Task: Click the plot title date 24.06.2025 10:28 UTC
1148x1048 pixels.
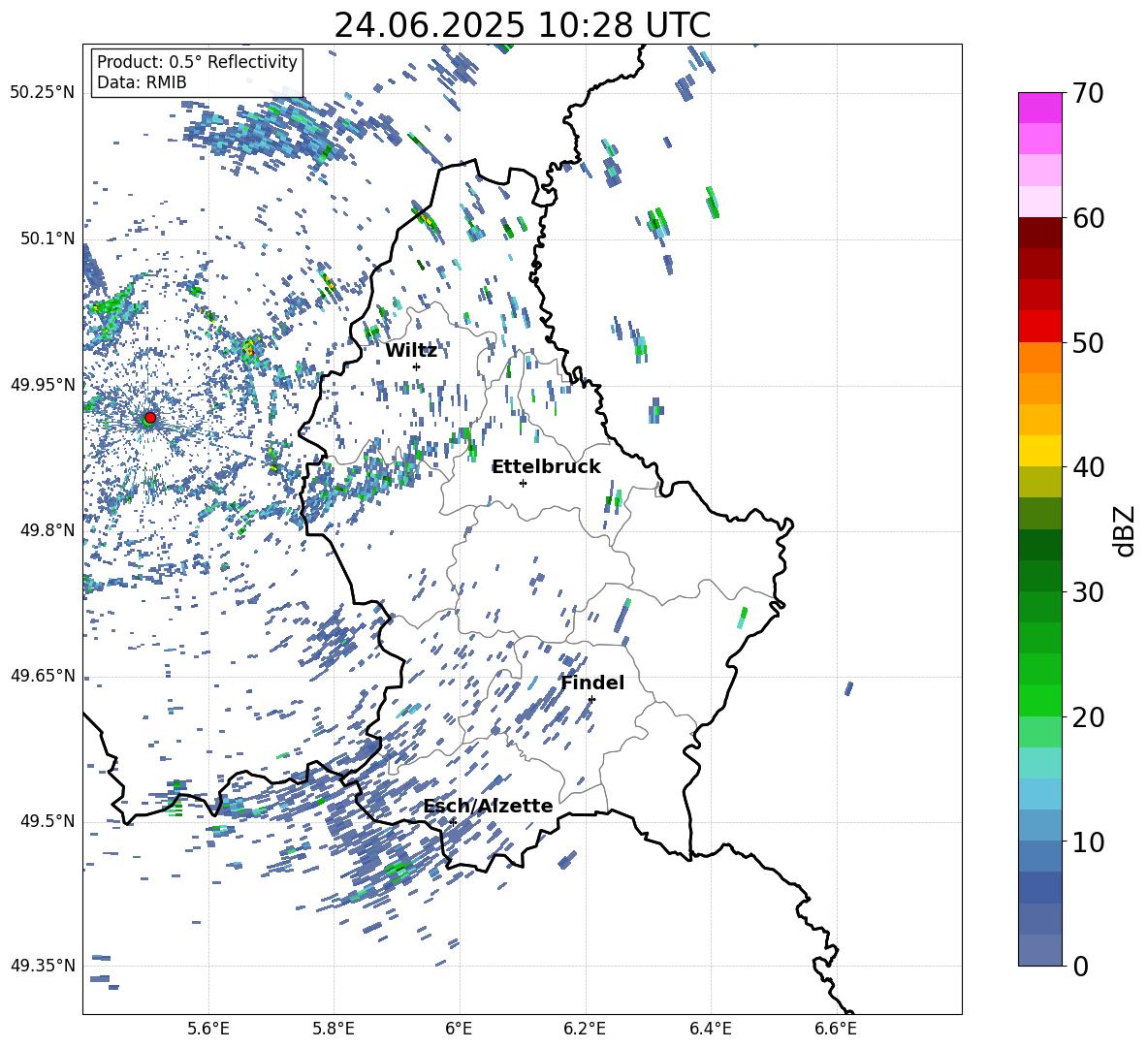Action: (522, 25)
